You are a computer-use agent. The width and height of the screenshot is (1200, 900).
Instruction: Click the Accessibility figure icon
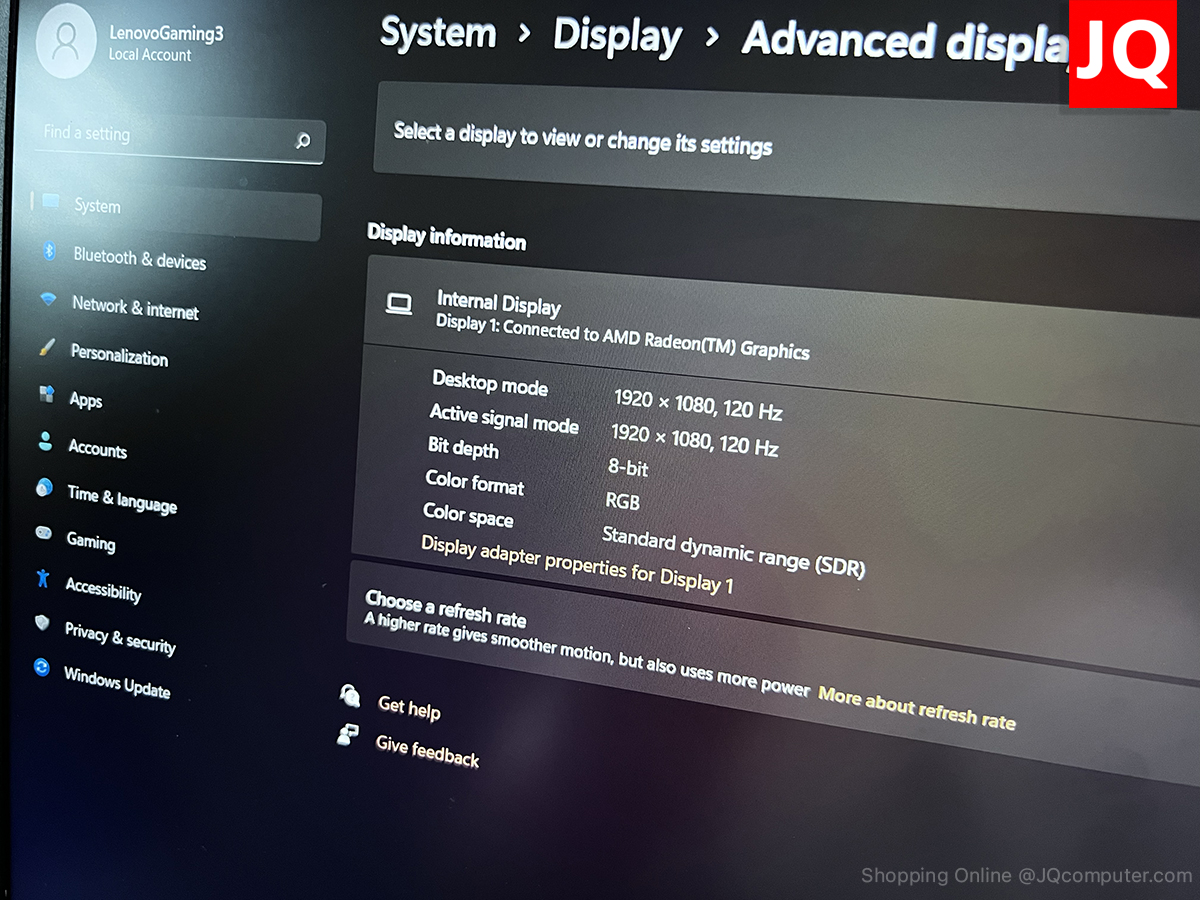[x=42, y=577]
